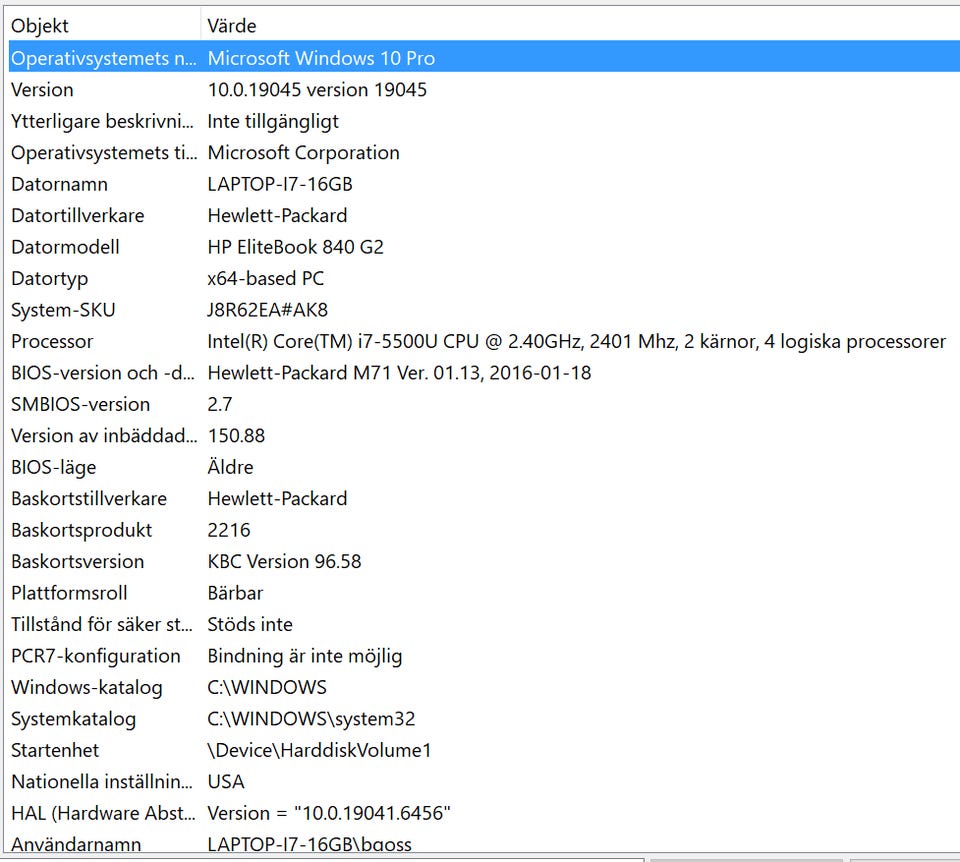Click the Windows-katalog row
The height and width of the screenshot is (862, 960).
(86, 687)
